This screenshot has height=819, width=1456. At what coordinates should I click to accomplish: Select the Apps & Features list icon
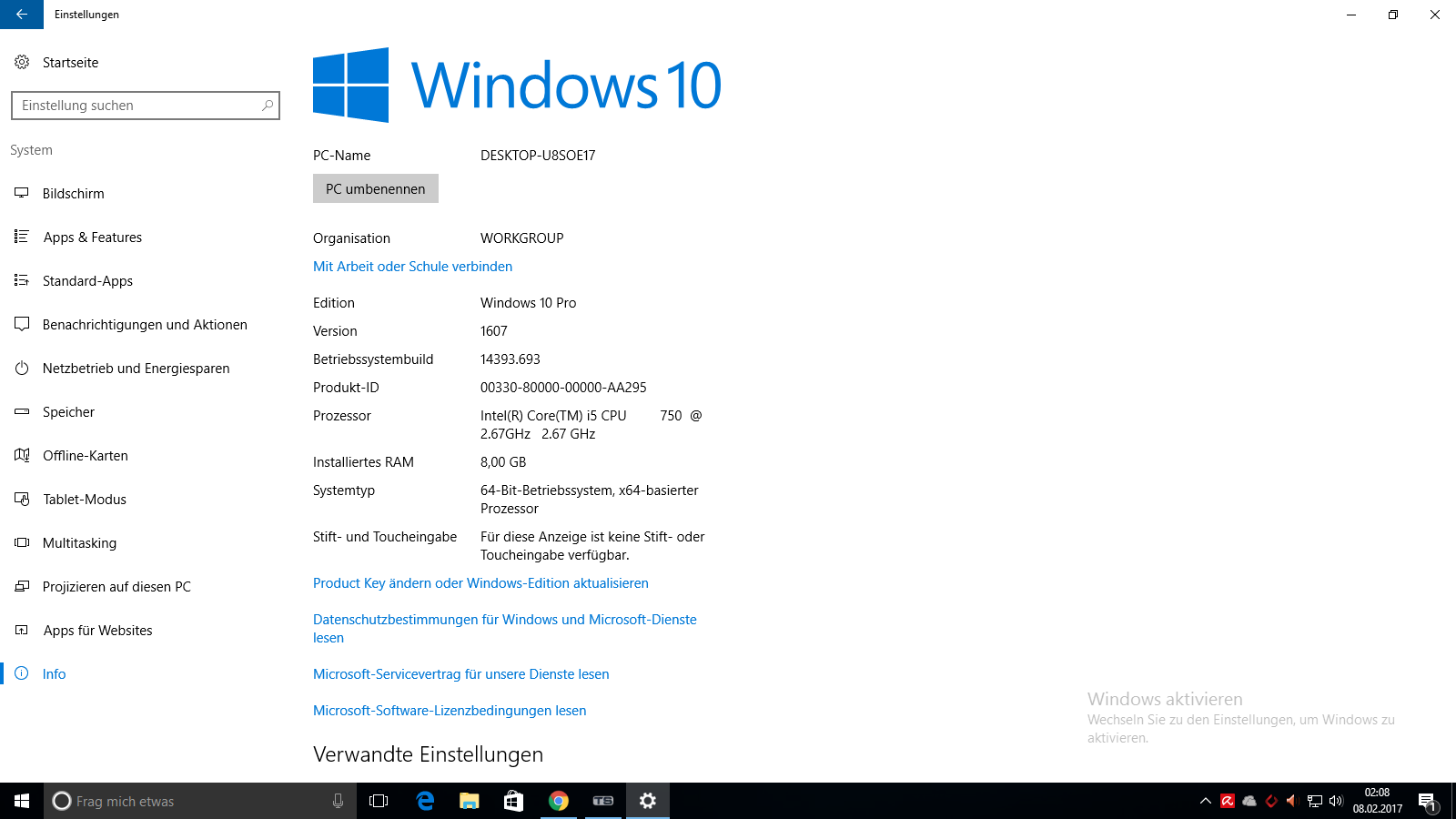coord(22,237)
